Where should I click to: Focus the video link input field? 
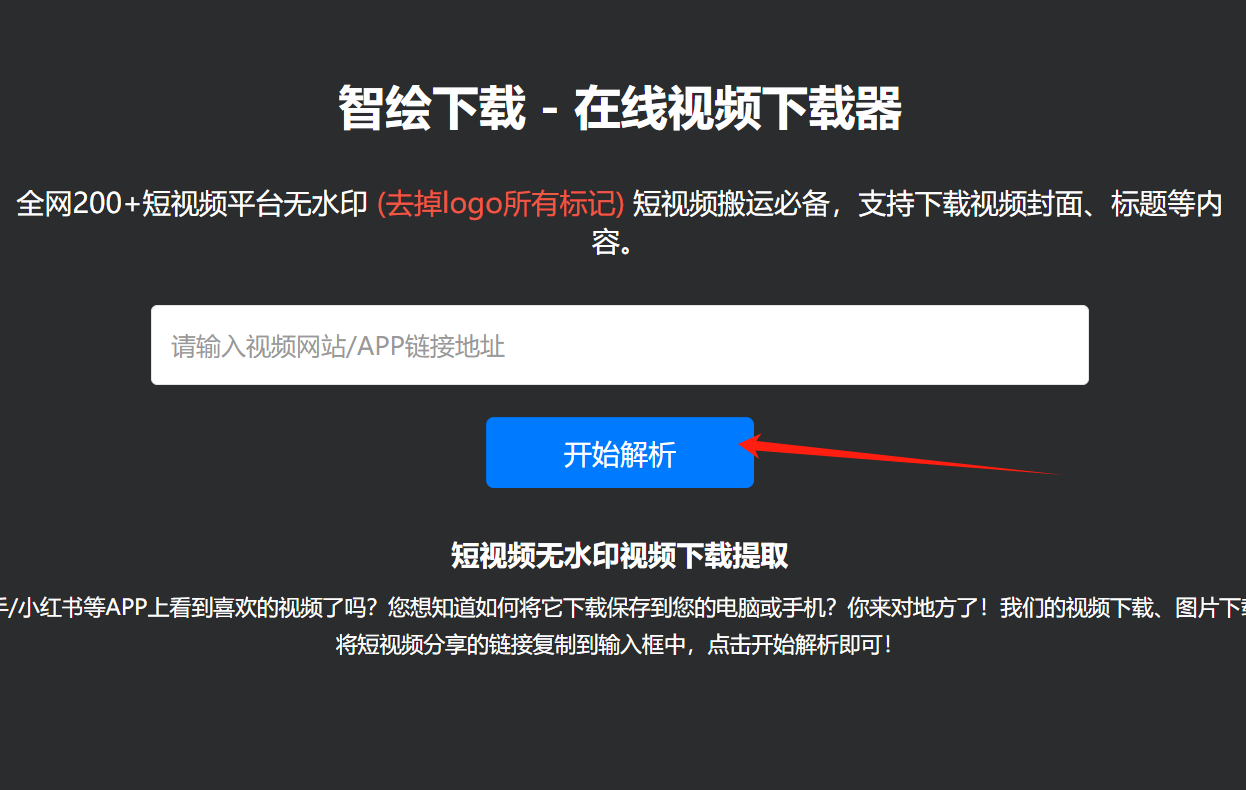click(x=620, y=345)
